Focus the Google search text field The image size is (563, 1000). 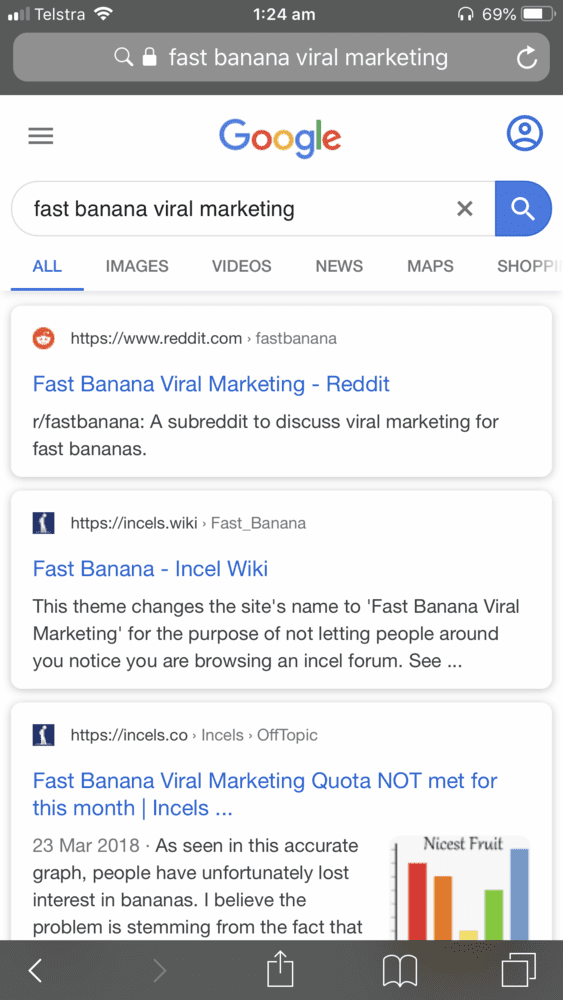[242, 209]
